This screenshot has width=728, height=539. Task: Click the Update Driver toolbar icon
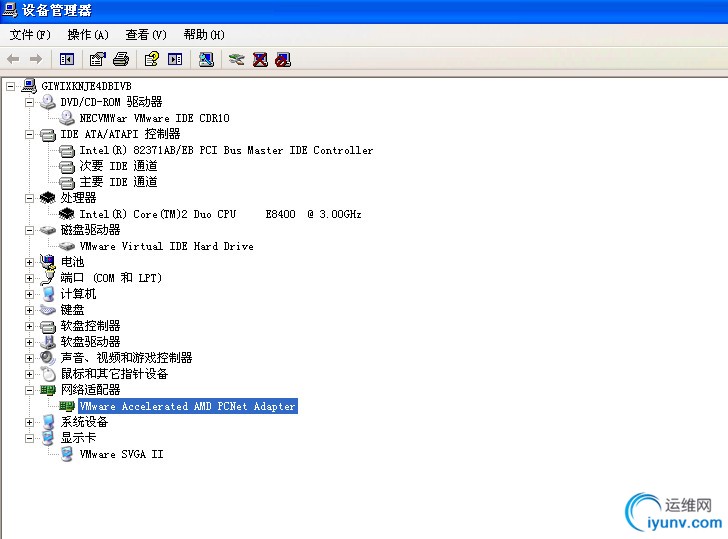coord(237,59)
